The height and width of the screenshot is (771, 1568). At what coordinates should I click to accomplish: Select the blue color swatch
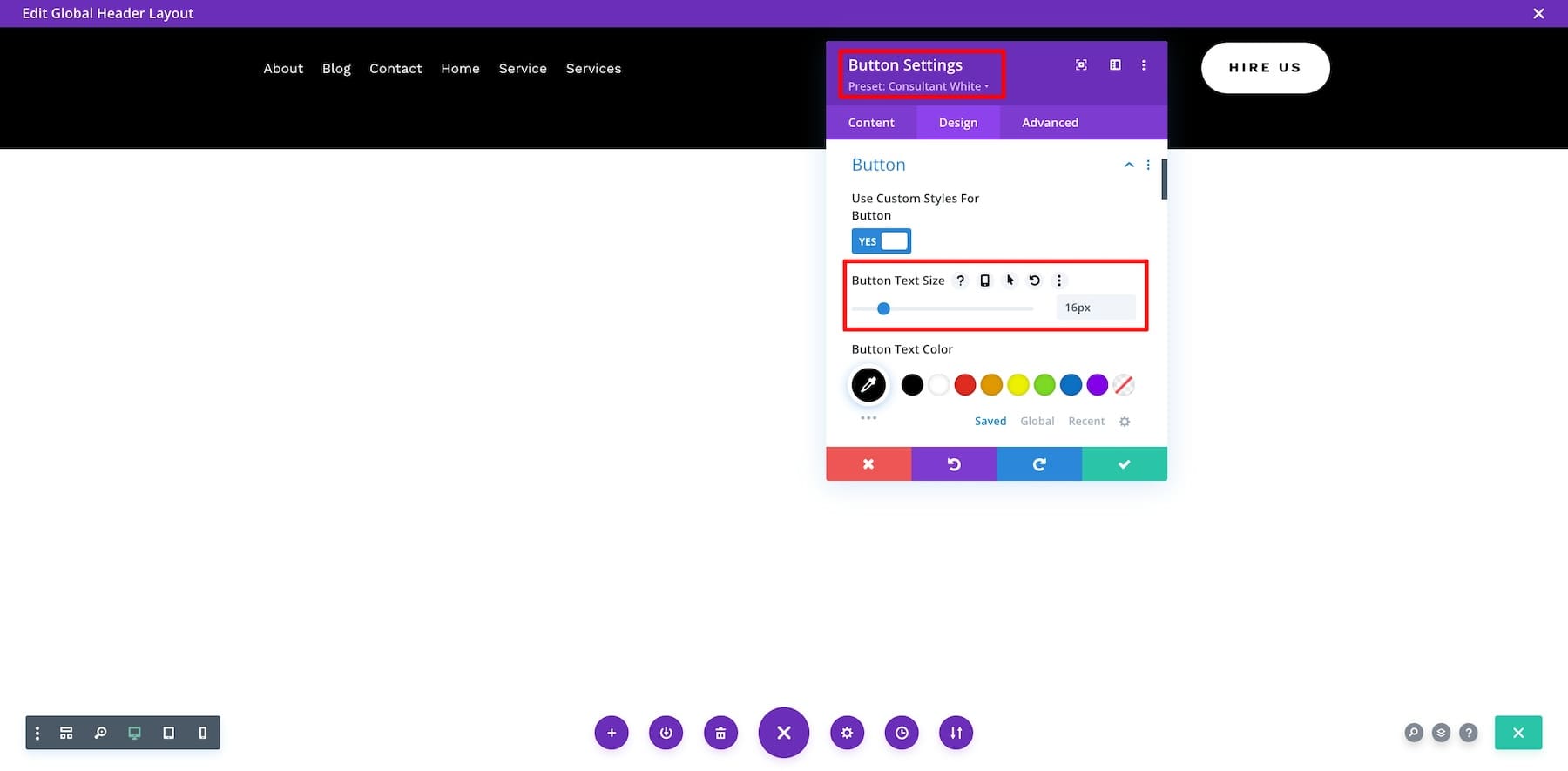click(x=1071, y=384)
